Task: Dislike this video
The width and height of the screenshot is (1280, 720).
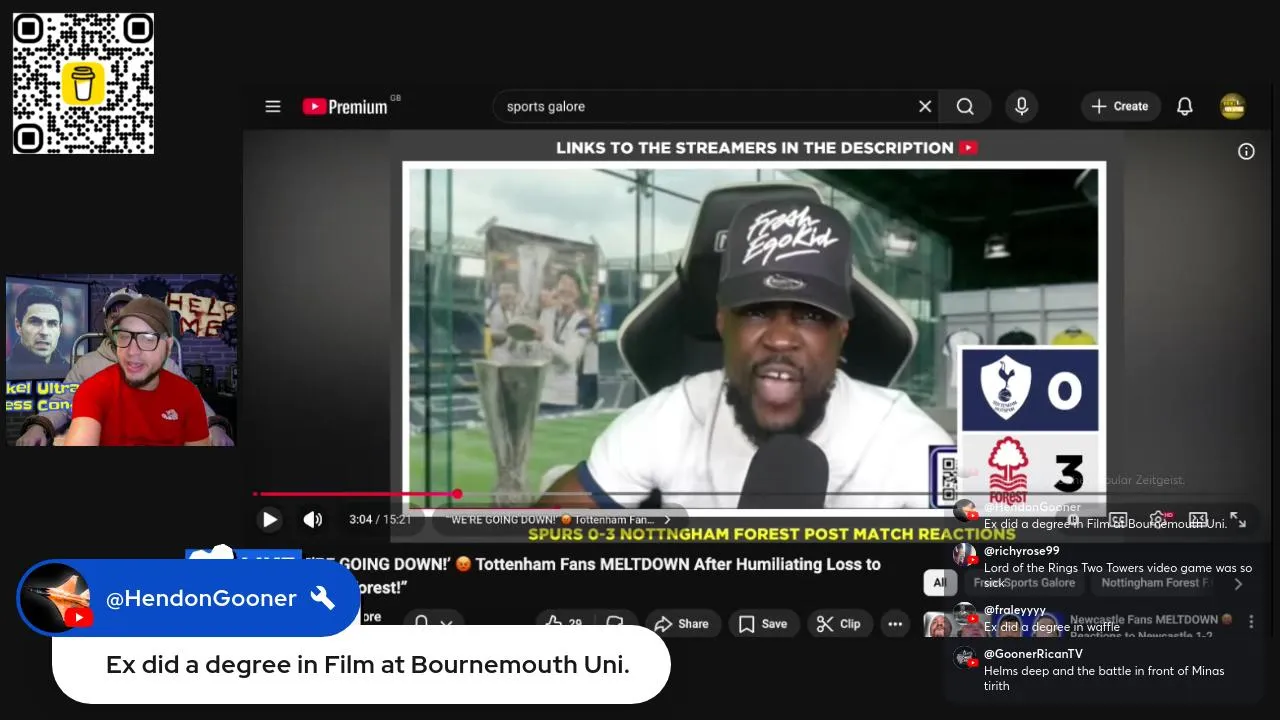Action: coord(616,623)
